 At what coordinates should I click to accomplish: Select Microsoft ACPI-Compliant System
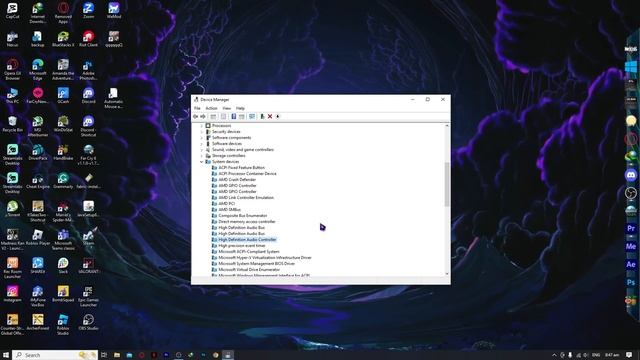pos(249,252)
